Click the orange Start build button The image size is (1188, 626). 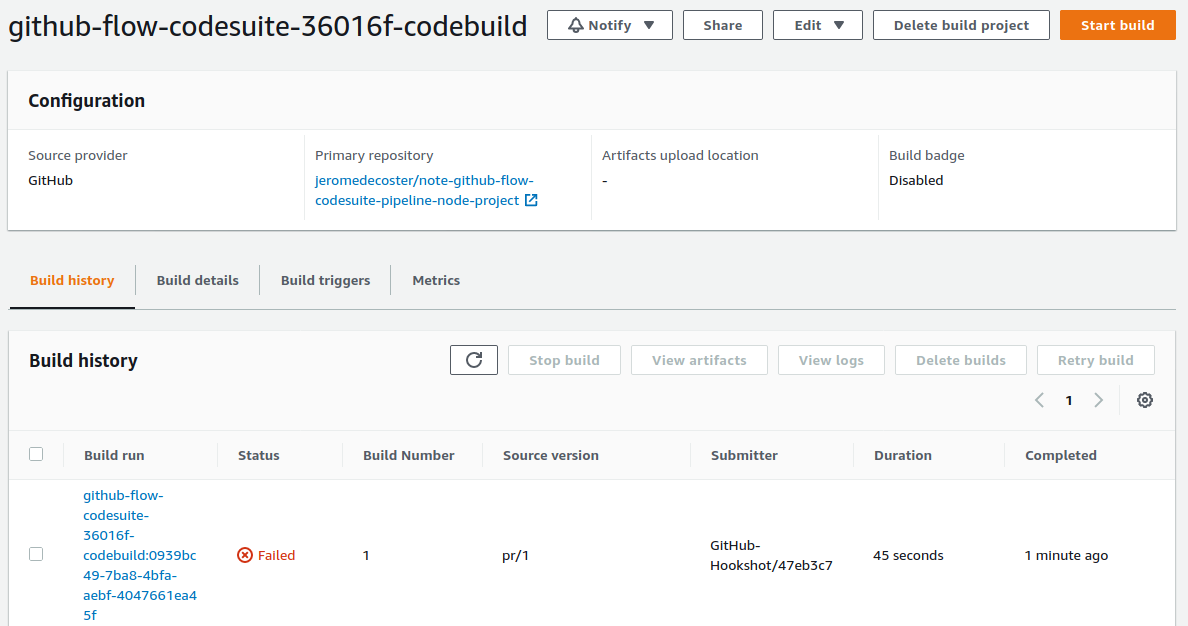click(x=1118, y=25)
